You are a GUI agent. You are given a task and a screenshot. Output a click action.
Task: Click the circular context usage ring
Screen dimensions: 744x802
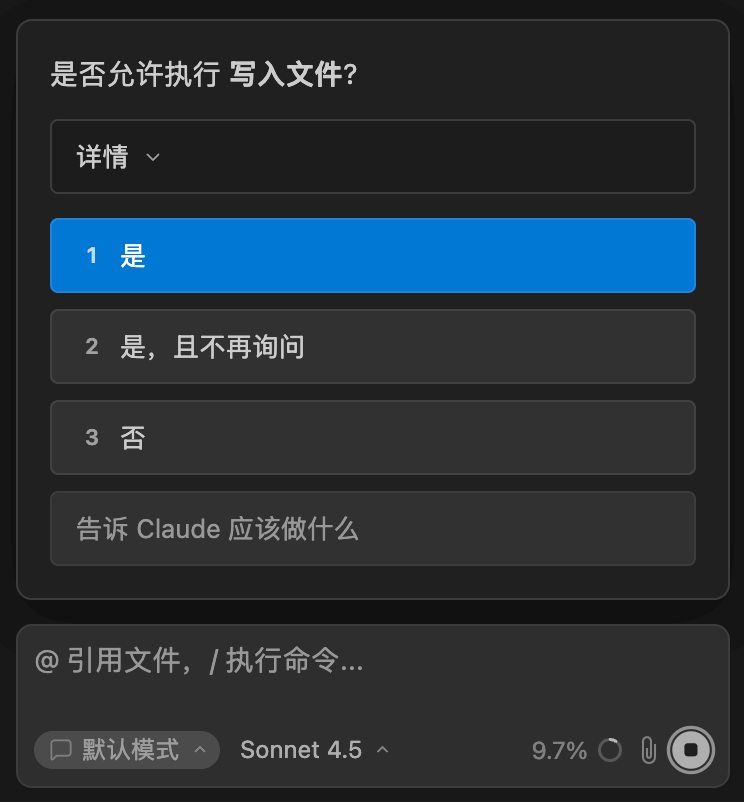tap(609, 750)
